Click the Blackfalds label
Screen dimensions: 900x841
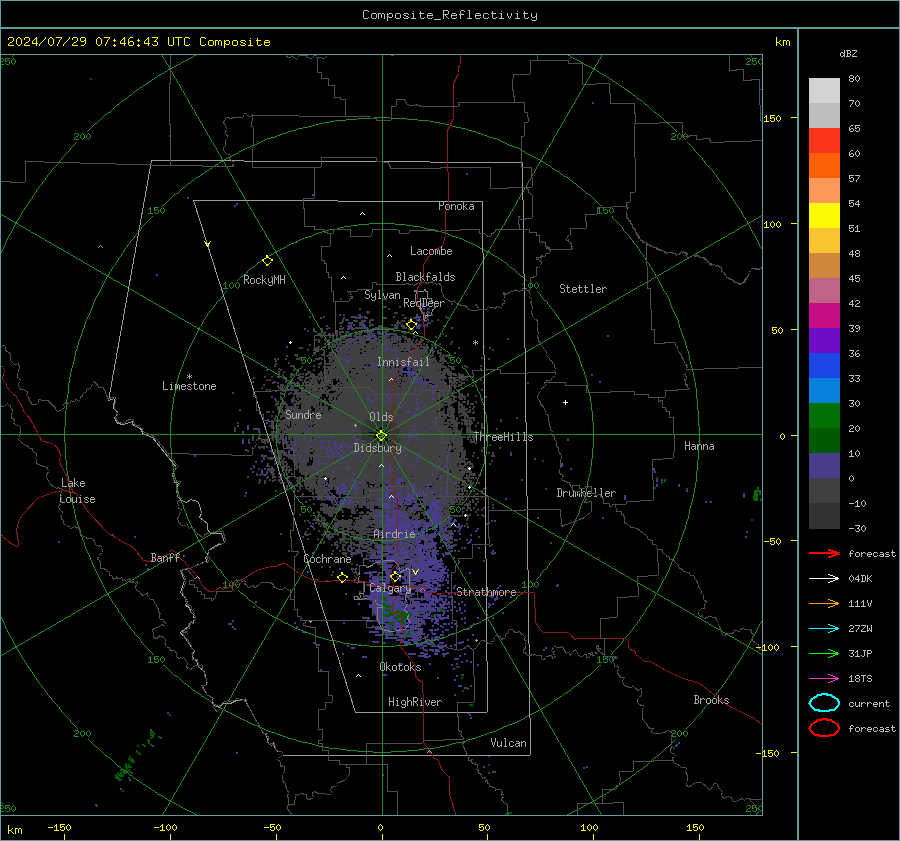pyautogui.click(x=425, y=277)
